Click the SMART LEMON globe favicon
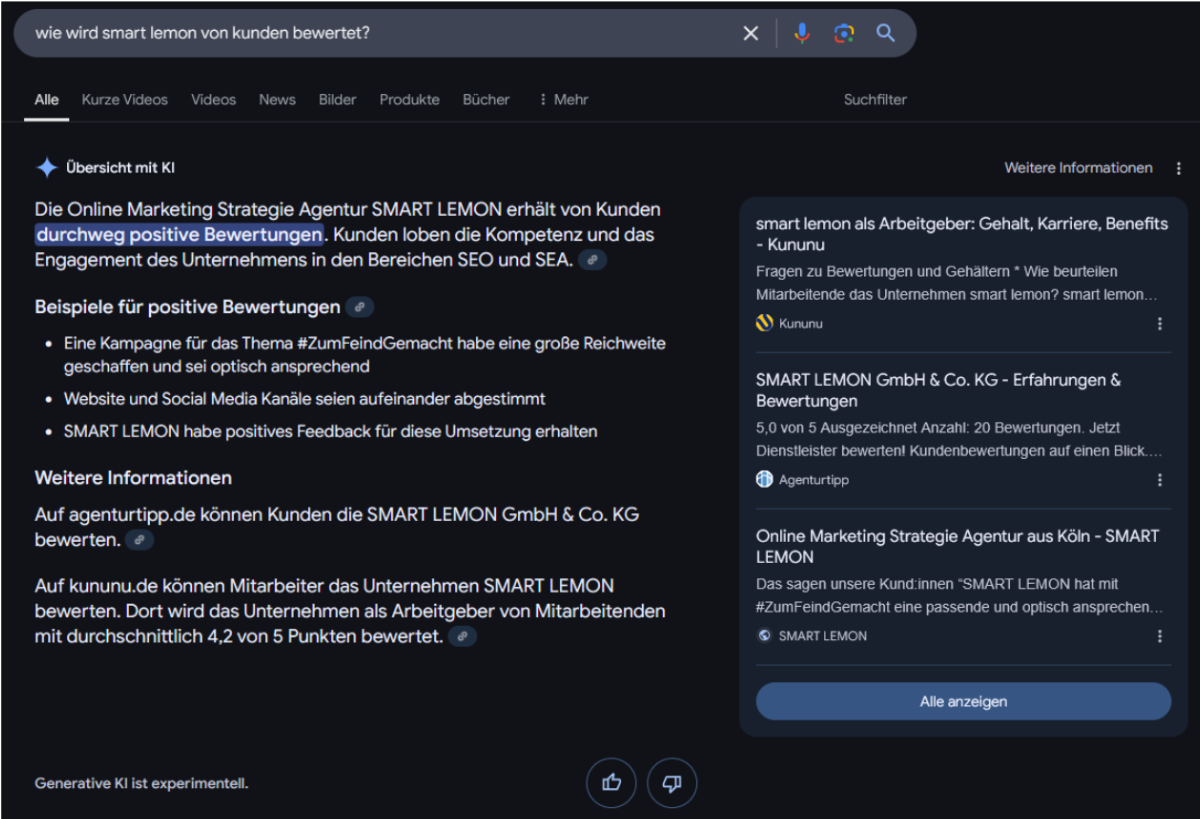The width and height of the screenshot is (1200, 819). coord(765,635)
